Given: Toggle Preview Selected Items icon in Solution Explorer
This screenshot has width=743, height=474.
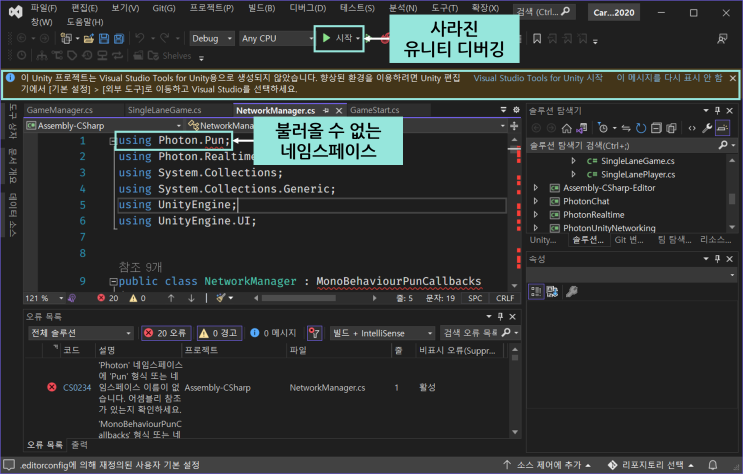Looking at the screenshot, I should tap(723, 128).
